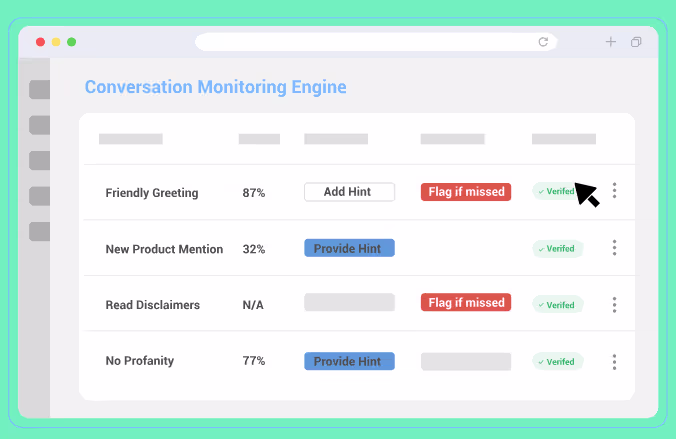Screen dimensions: 676x439
Task: Select the New Product Mention row label
Action: (x=164, y=249)
